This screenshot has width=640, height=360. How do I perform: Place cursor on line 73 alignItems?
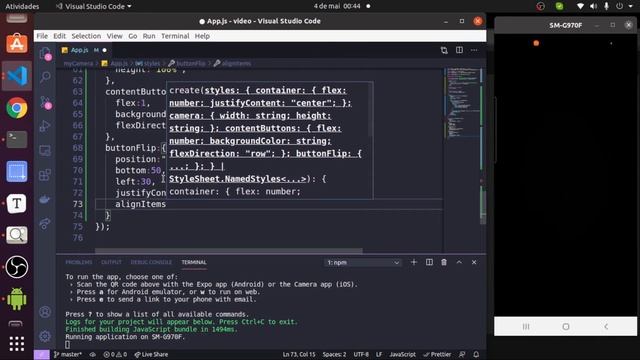tap(140, 204)
